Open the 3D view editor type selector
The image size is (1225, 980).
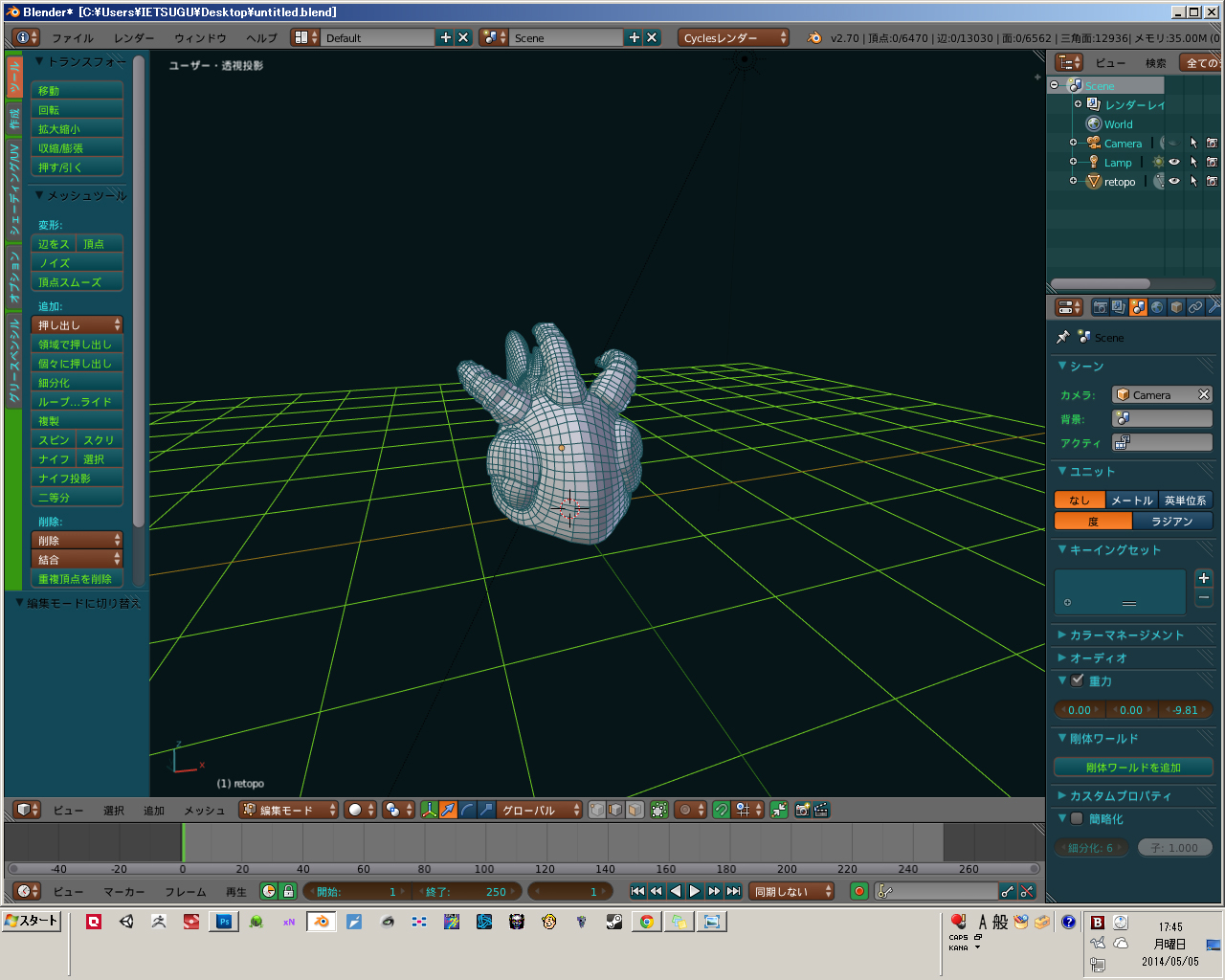pyautogui.click(x=27, y=810)
